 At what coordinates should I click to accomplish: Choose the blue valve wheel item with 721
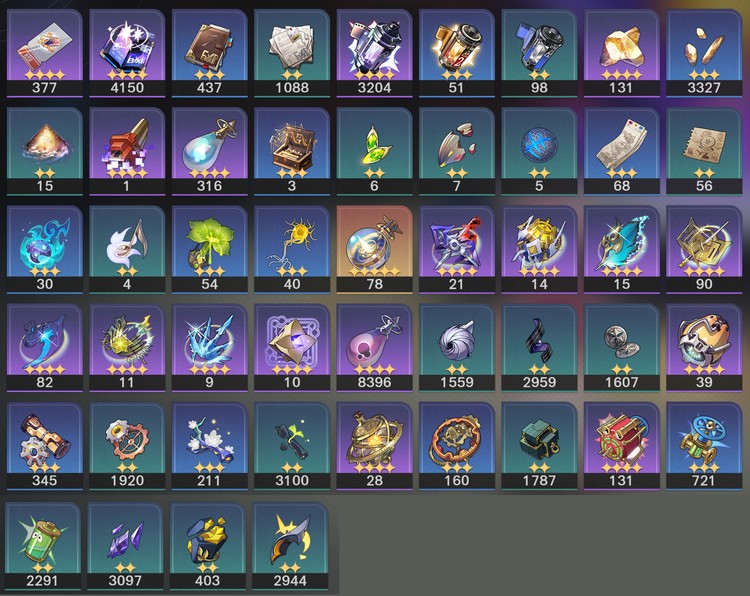point(704,446)
